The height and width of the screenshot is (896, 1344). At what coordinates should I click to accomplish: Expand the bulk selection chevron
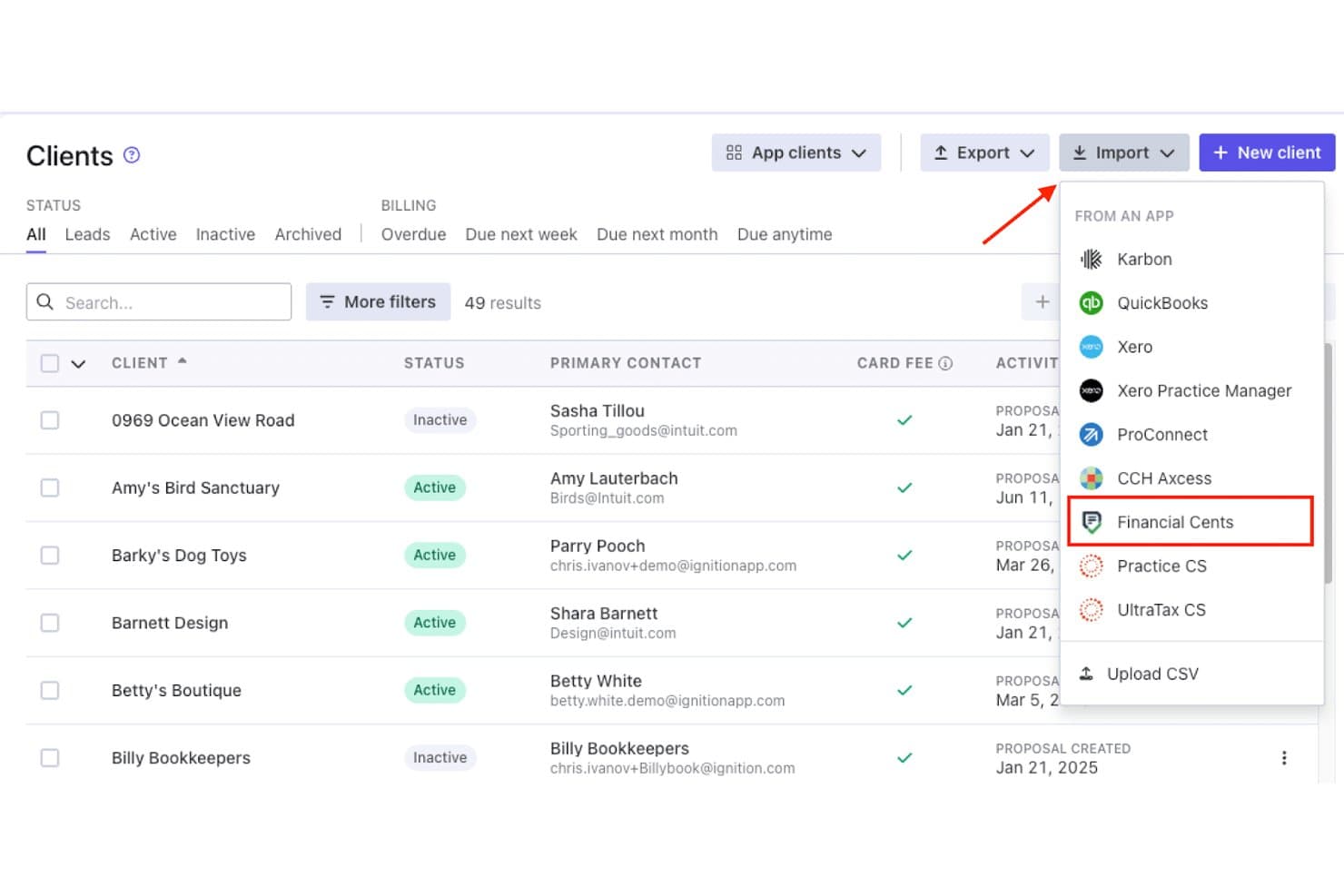(x=78, y=364)
